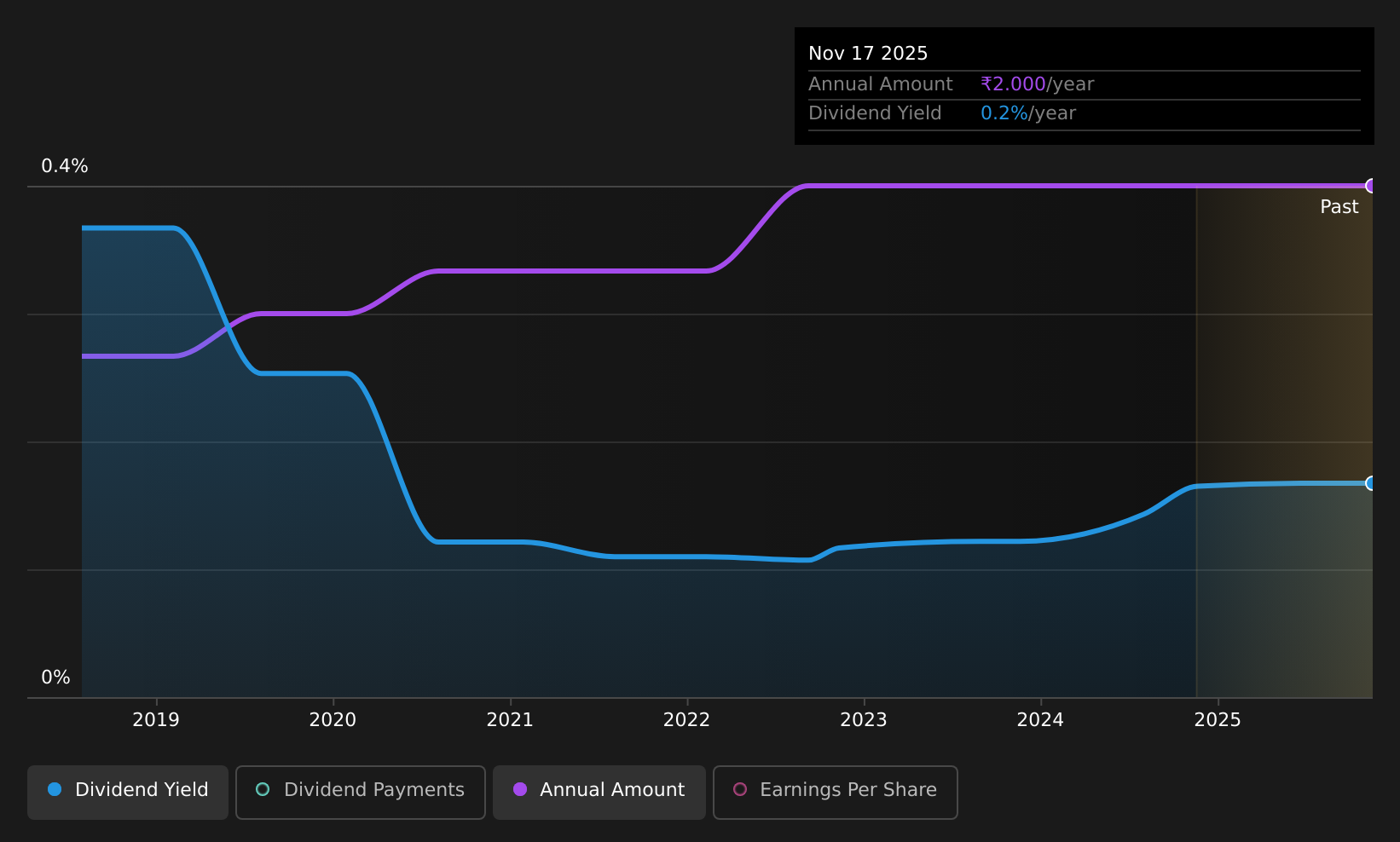Toggle the Dividend Payments series on
This screenshot has height=842, width=1400.
361,793
